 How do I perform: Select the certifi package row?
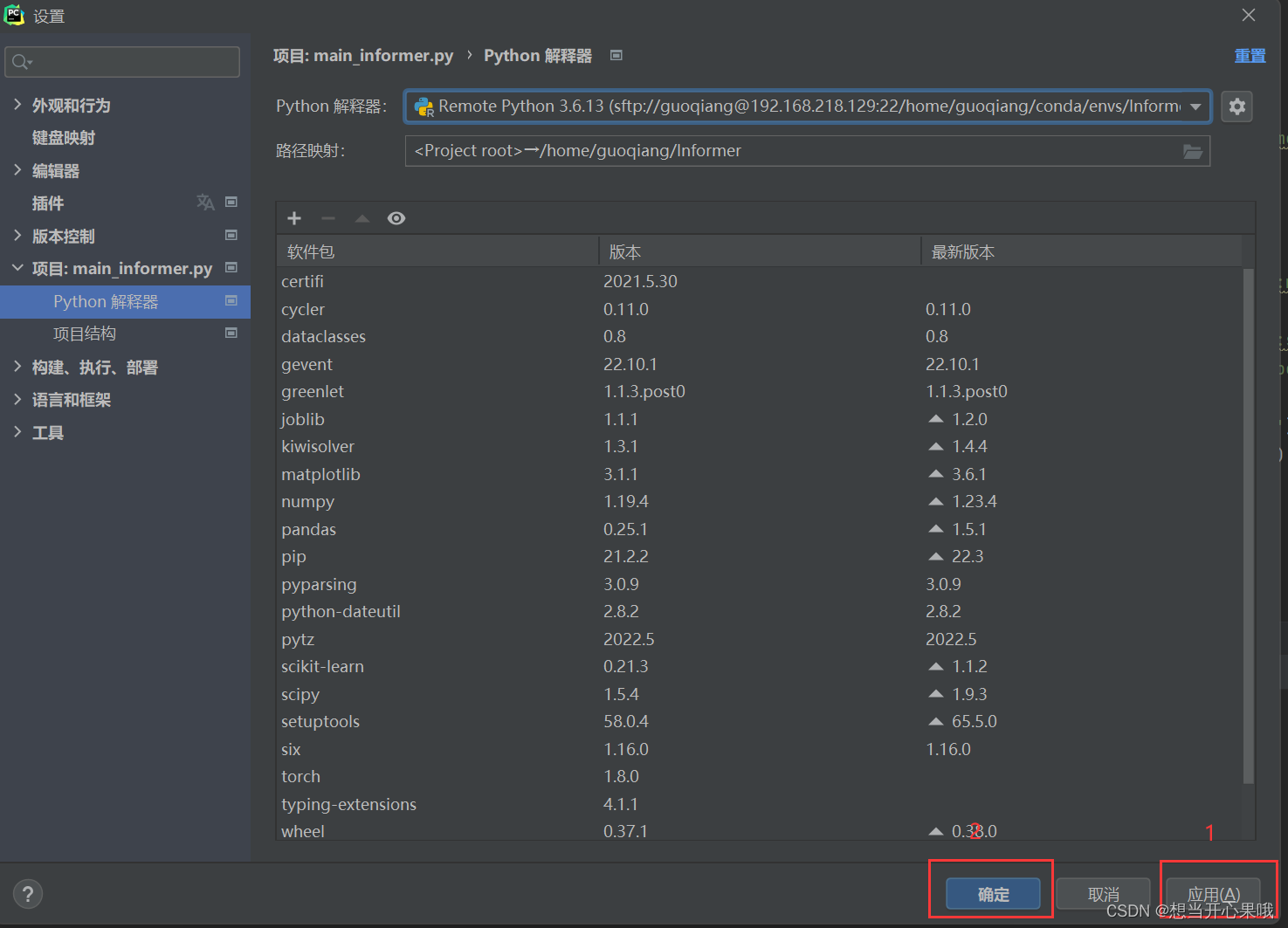point(760,281)
